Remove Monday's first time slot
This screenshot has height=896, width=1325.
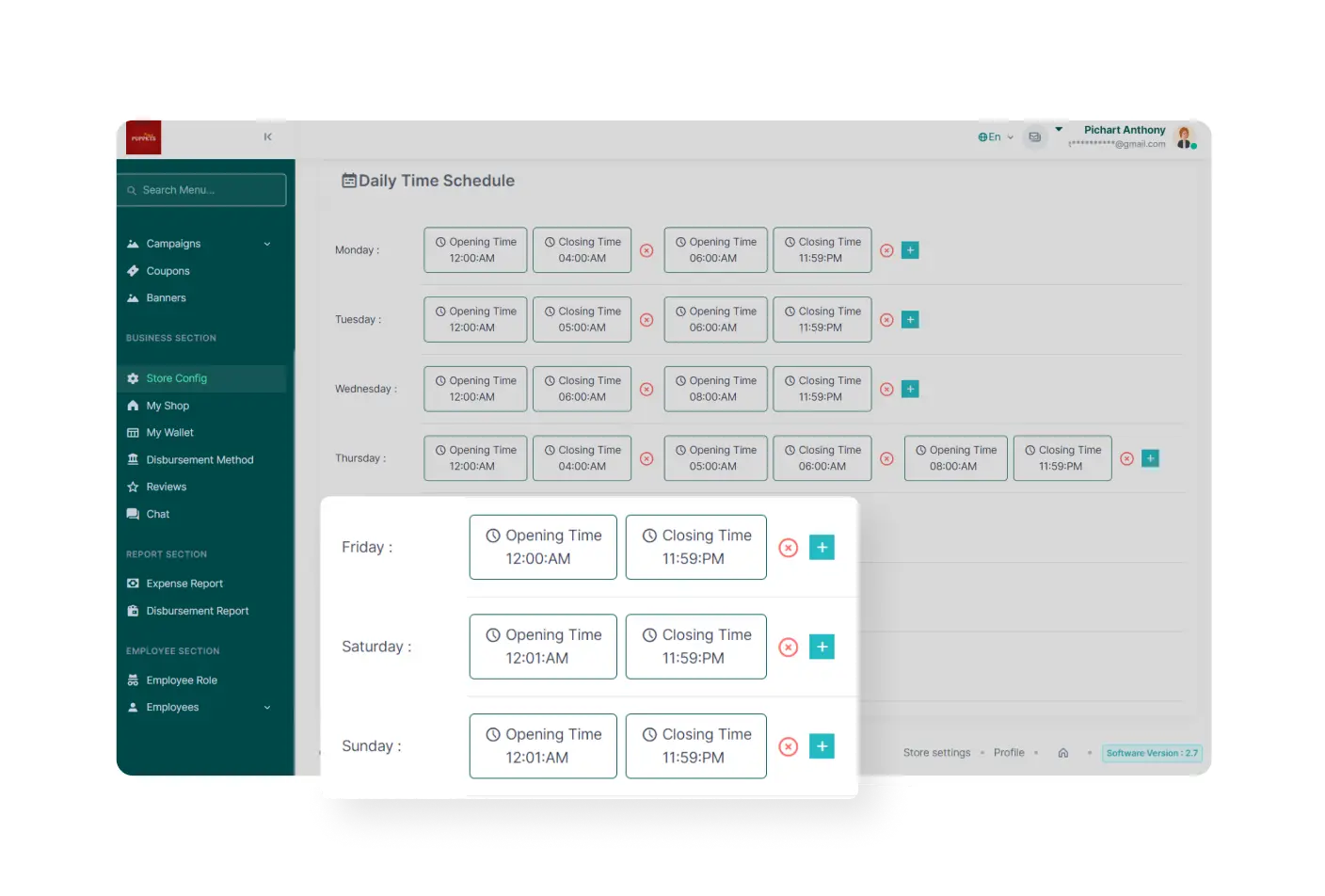(647, 250)
